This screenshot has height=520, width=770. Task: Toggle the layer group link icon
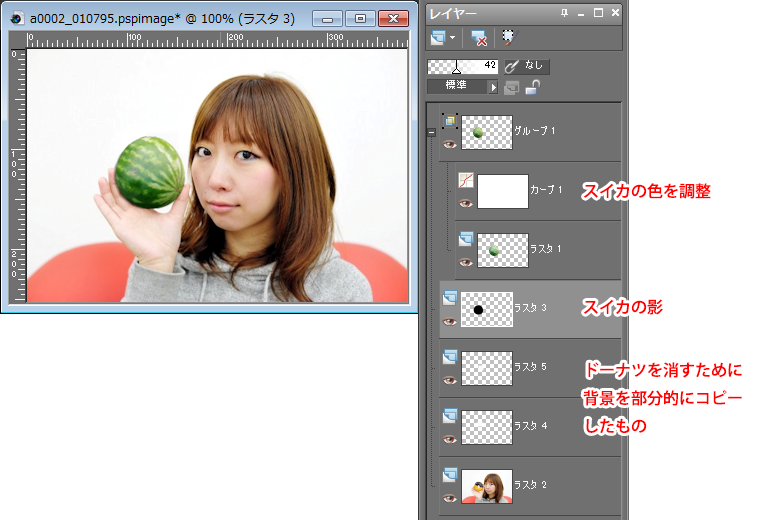(511, 88)
